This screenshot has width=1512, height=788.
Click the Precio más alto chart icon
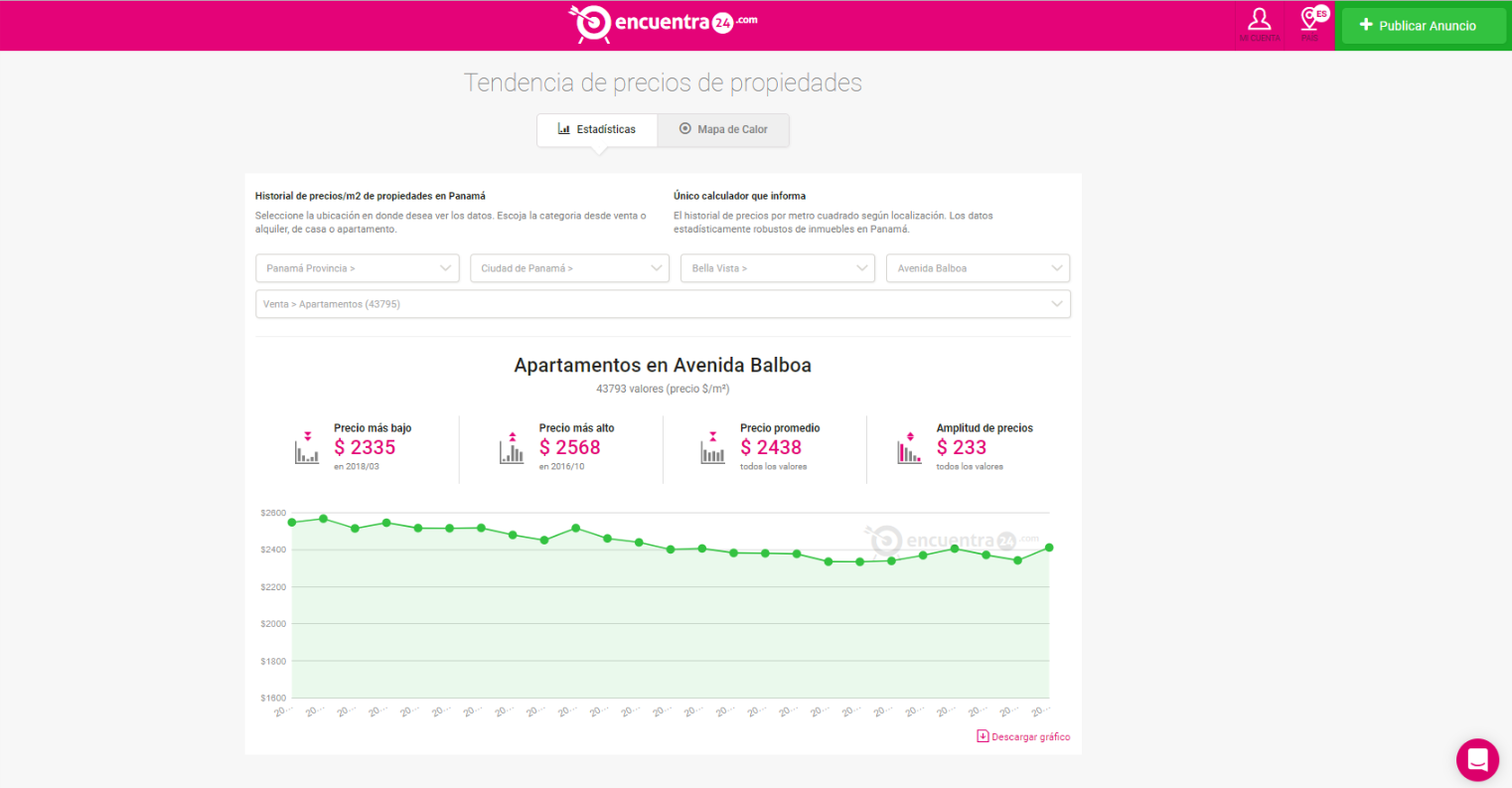point(512,448)
